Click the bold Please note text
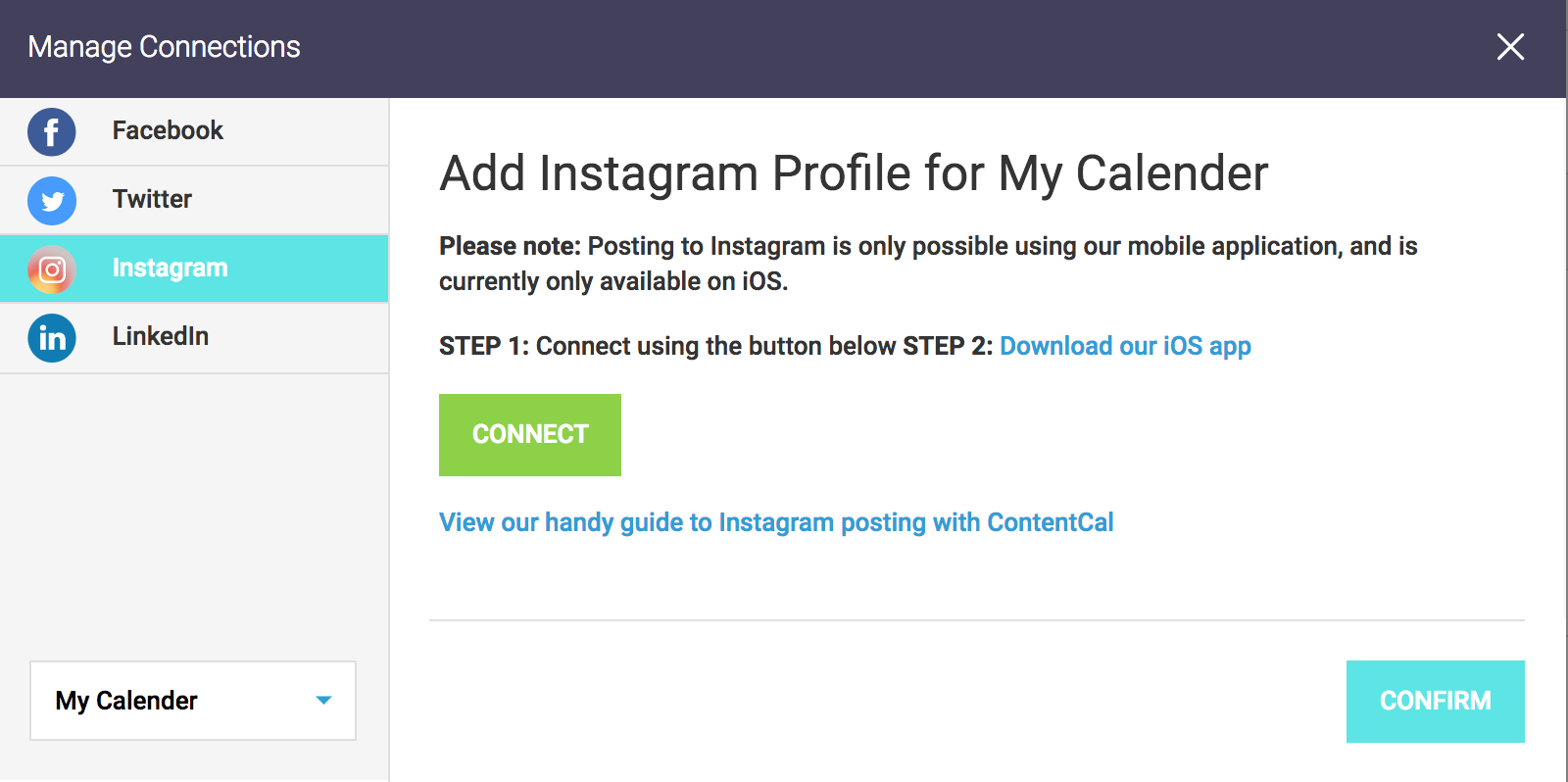The height and width of the screenshot is (782, 1568). click(x=510, y=246)
